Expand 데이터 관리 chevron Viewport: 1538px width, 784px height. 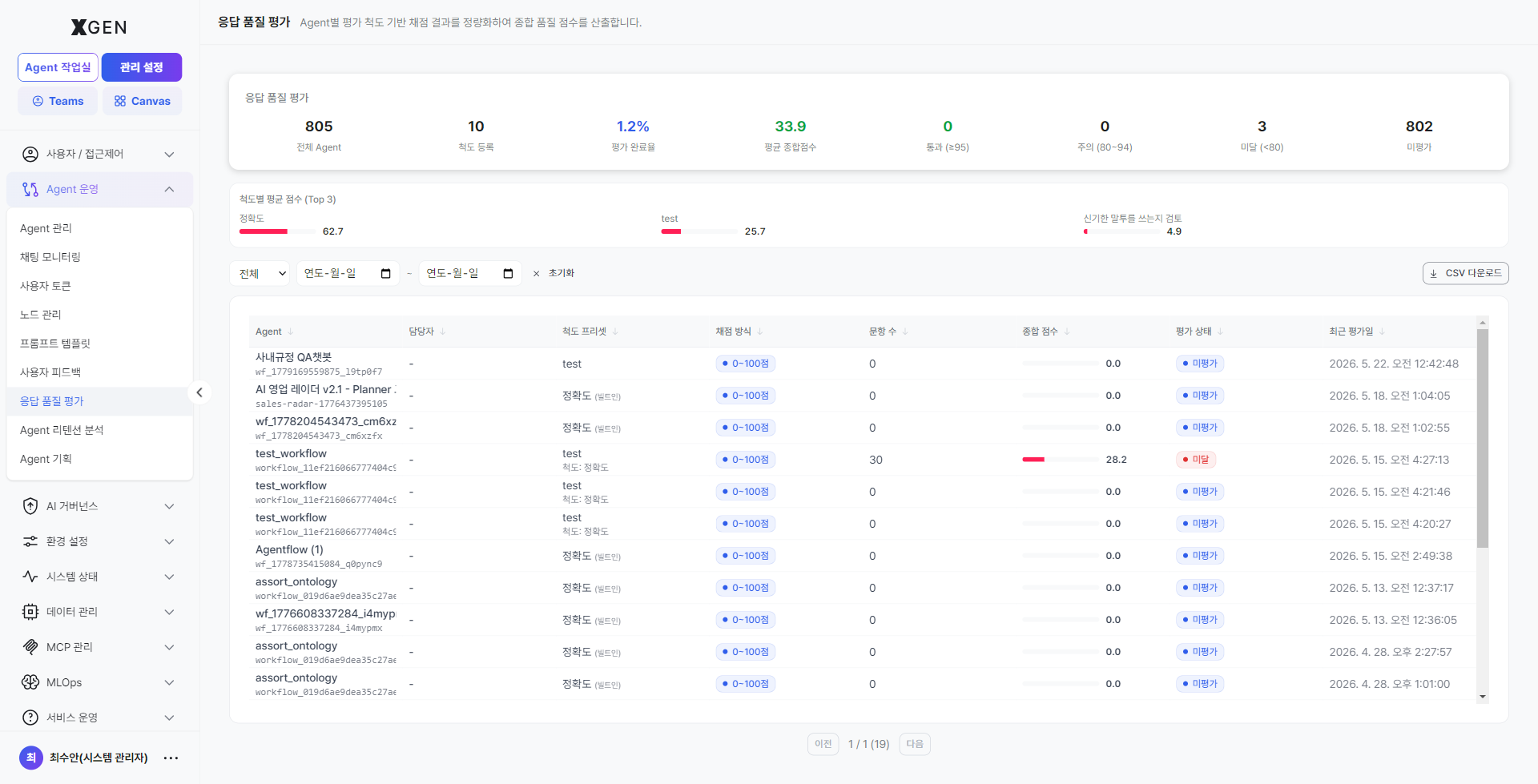point(169,612)
